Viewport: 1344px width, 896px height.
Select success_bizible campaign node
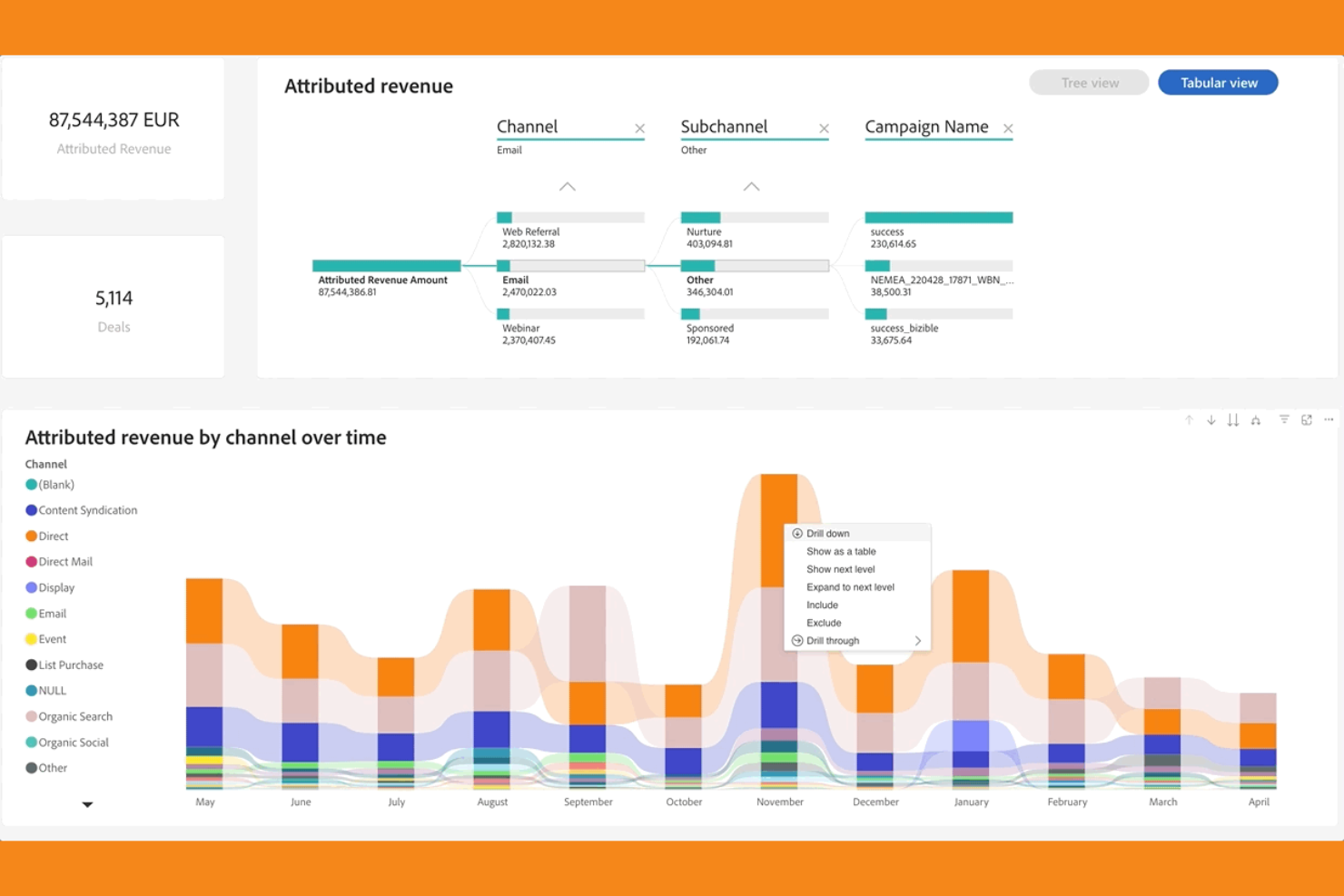pos(939,327)
